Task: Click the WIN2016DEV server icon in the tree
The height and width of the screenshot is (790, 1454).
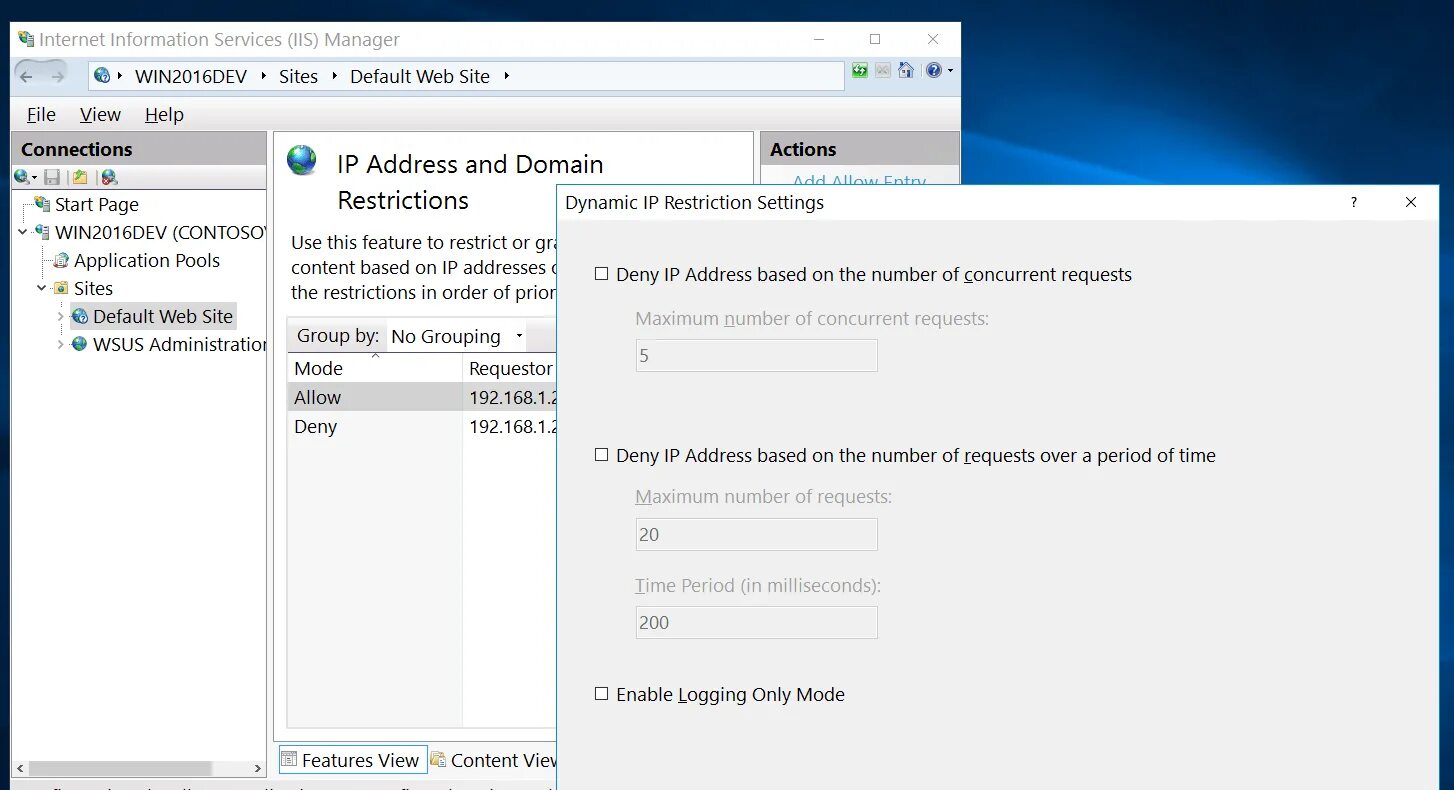Action: 42,232
